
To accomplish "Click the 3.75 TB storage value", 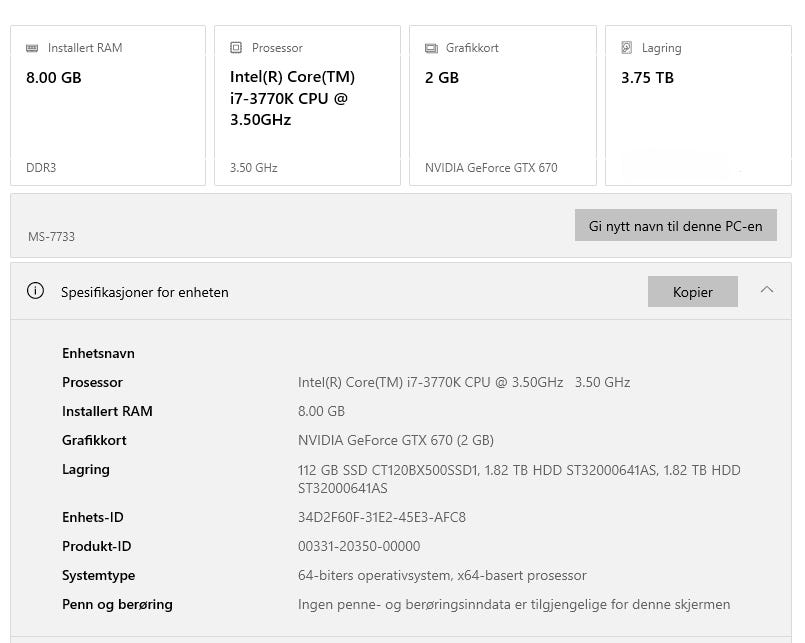I will point(647,78).
